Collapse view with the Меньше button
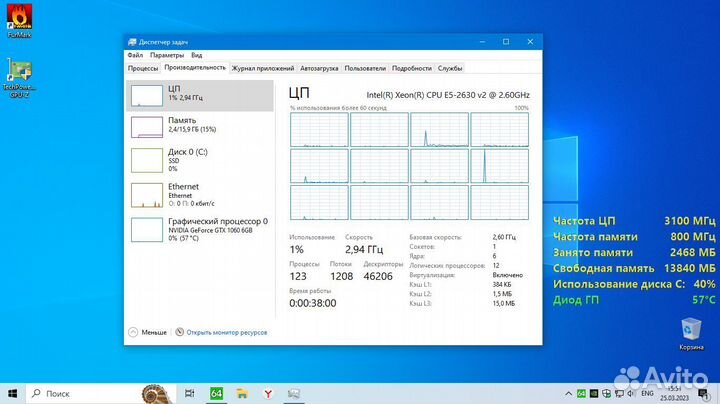720x404 pixels. [147, 332]
